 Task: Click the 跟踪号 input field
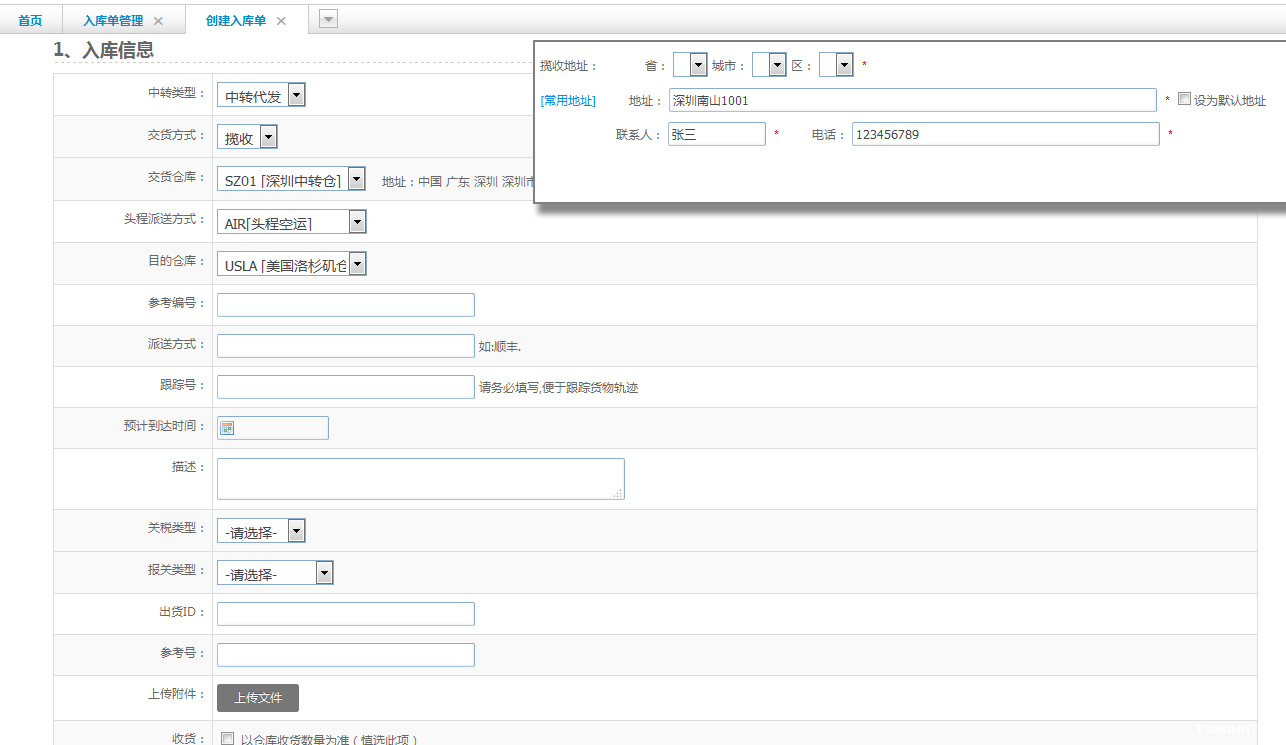click(345, 387)
